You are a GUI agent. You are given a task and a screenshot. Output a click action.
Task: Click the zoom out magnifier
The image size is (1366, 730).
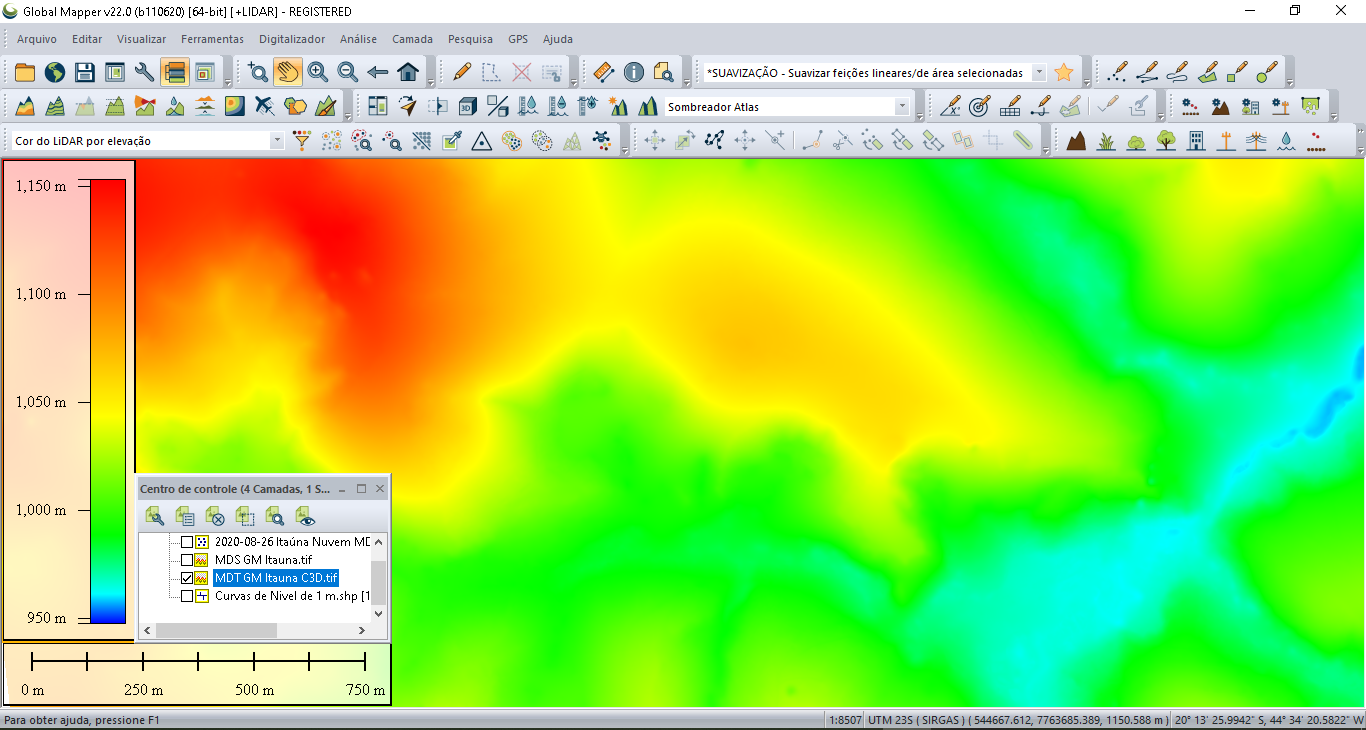click(x=348, y=72)
